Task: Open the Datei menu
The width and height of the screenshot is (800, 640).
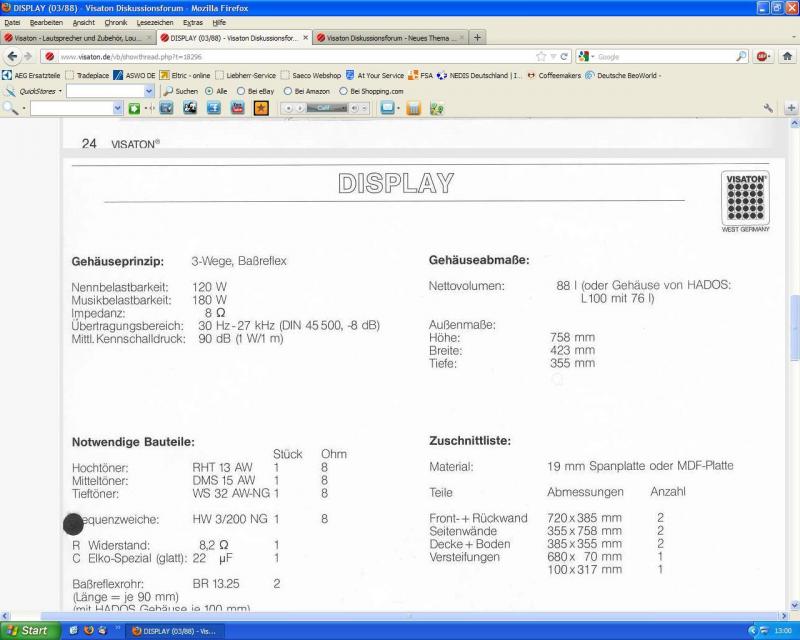Action: 12,22
